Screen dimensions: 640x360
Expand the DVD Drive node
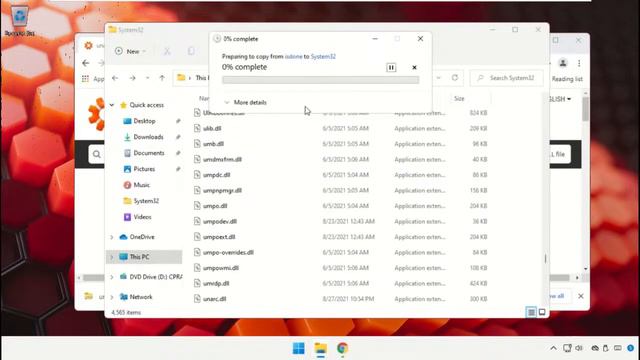(x=112, y=277)
